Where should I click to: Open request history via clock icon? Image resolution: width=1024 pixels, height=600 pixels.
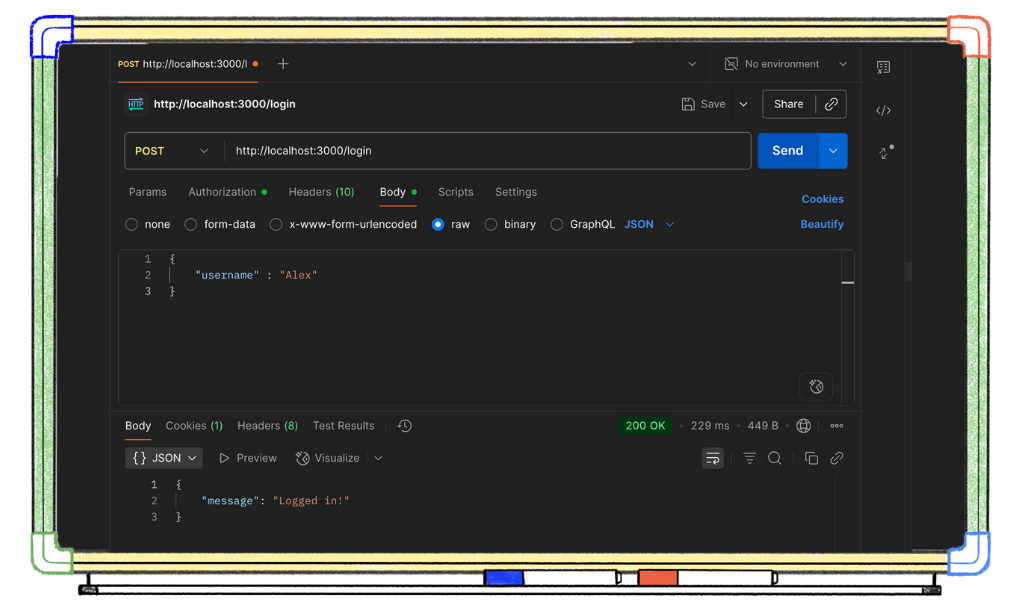pyautogui.click(x=404, y=425)
